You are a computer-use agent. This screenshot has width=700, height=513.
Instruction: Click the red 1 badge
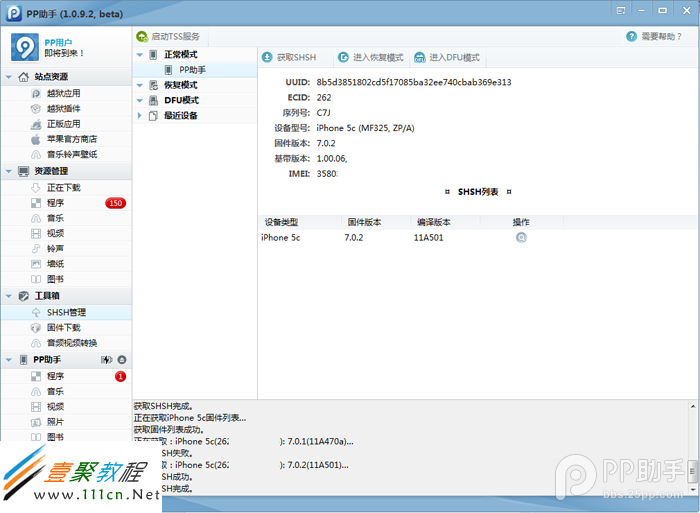[120, 376]
